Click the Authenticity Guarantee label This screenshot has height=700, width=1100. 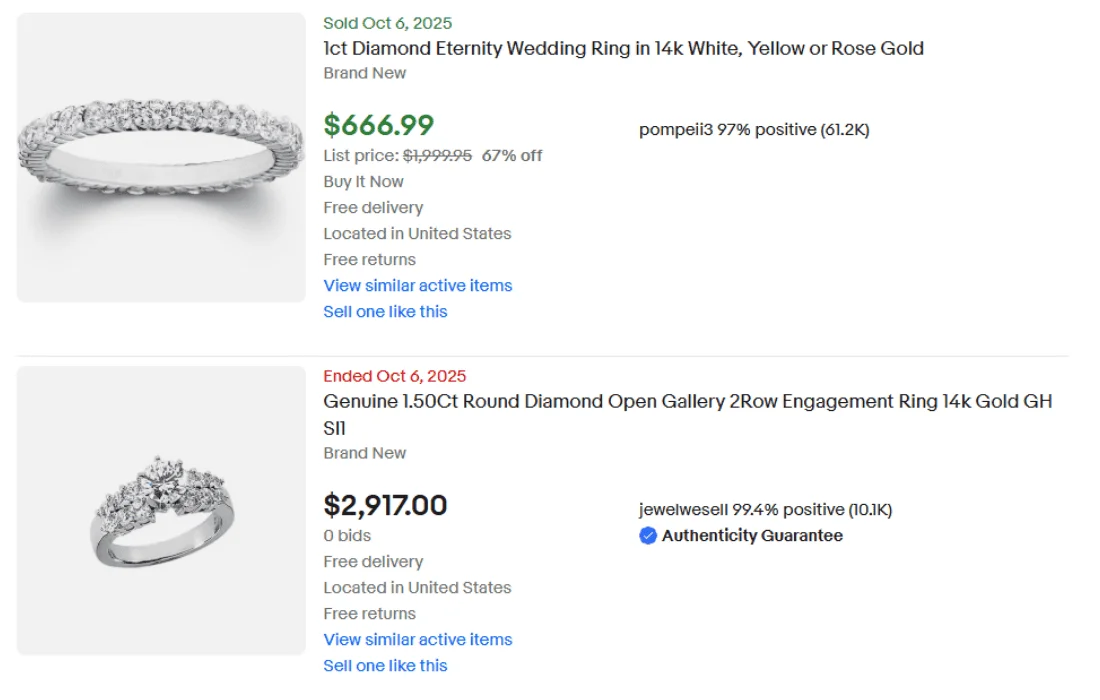(x=752, y=536)
